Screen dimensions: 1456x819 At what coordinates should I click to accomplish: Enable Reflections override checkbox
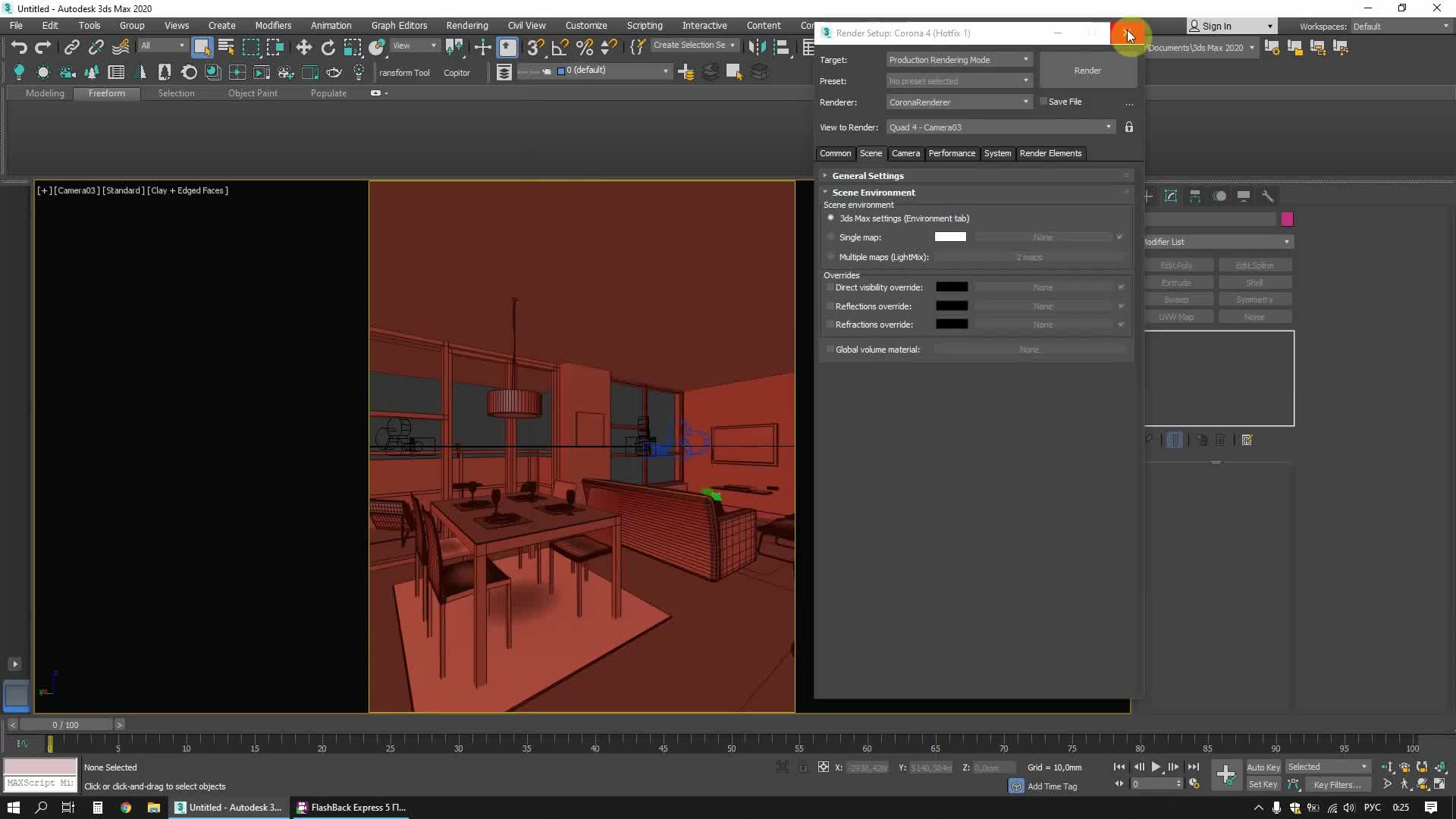(830, 306)
